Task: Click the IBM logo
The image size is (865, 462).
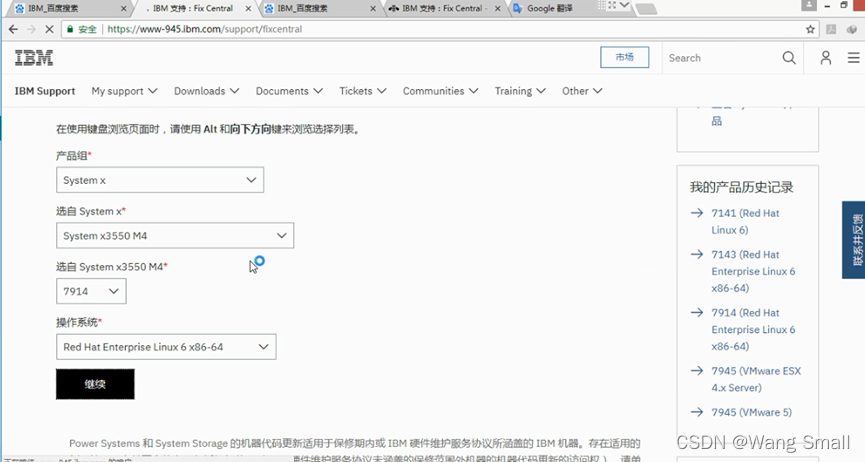Action: point(34,57)
